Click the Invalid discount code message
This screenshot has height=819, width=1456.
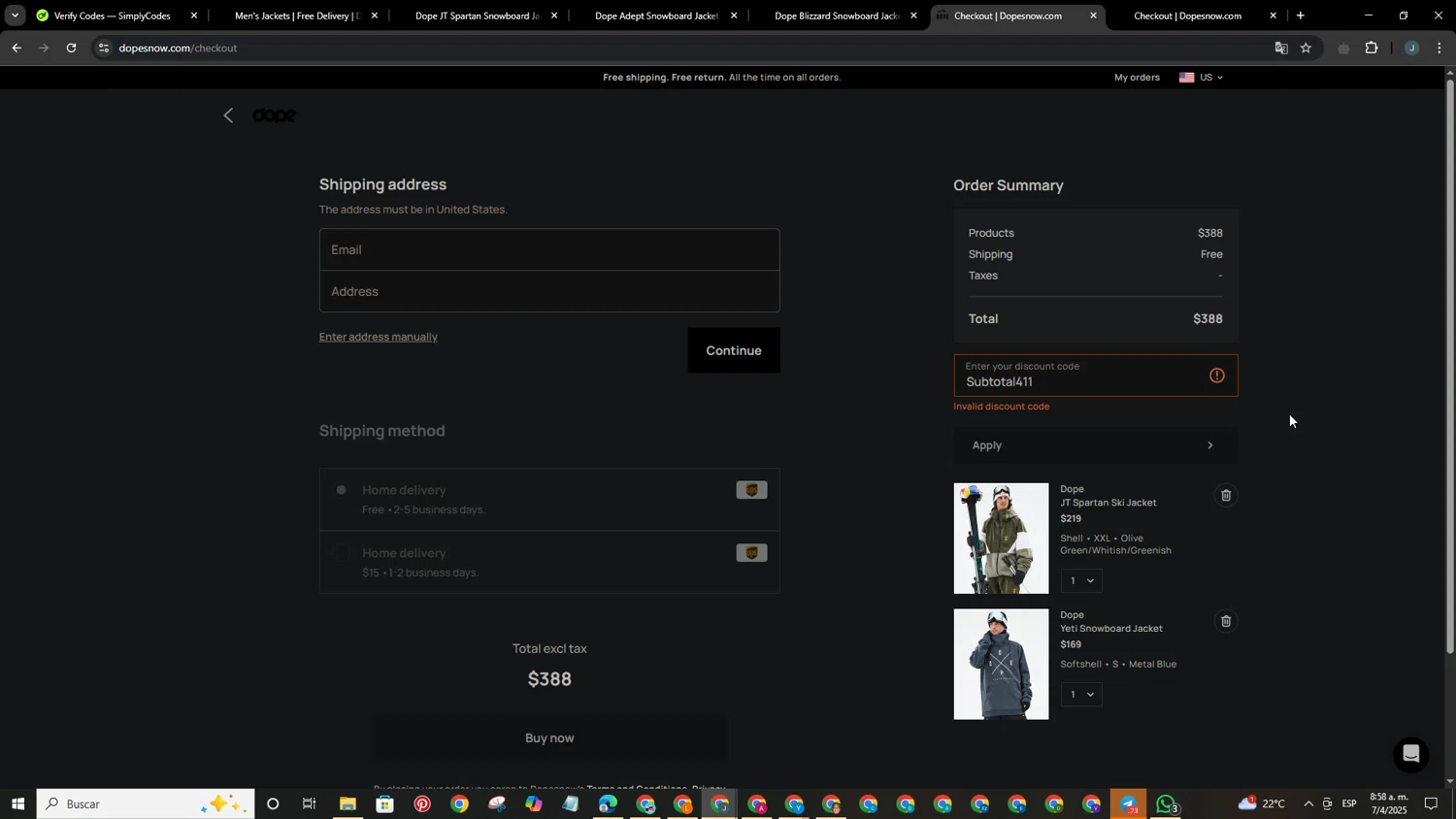click(1002, 407)
